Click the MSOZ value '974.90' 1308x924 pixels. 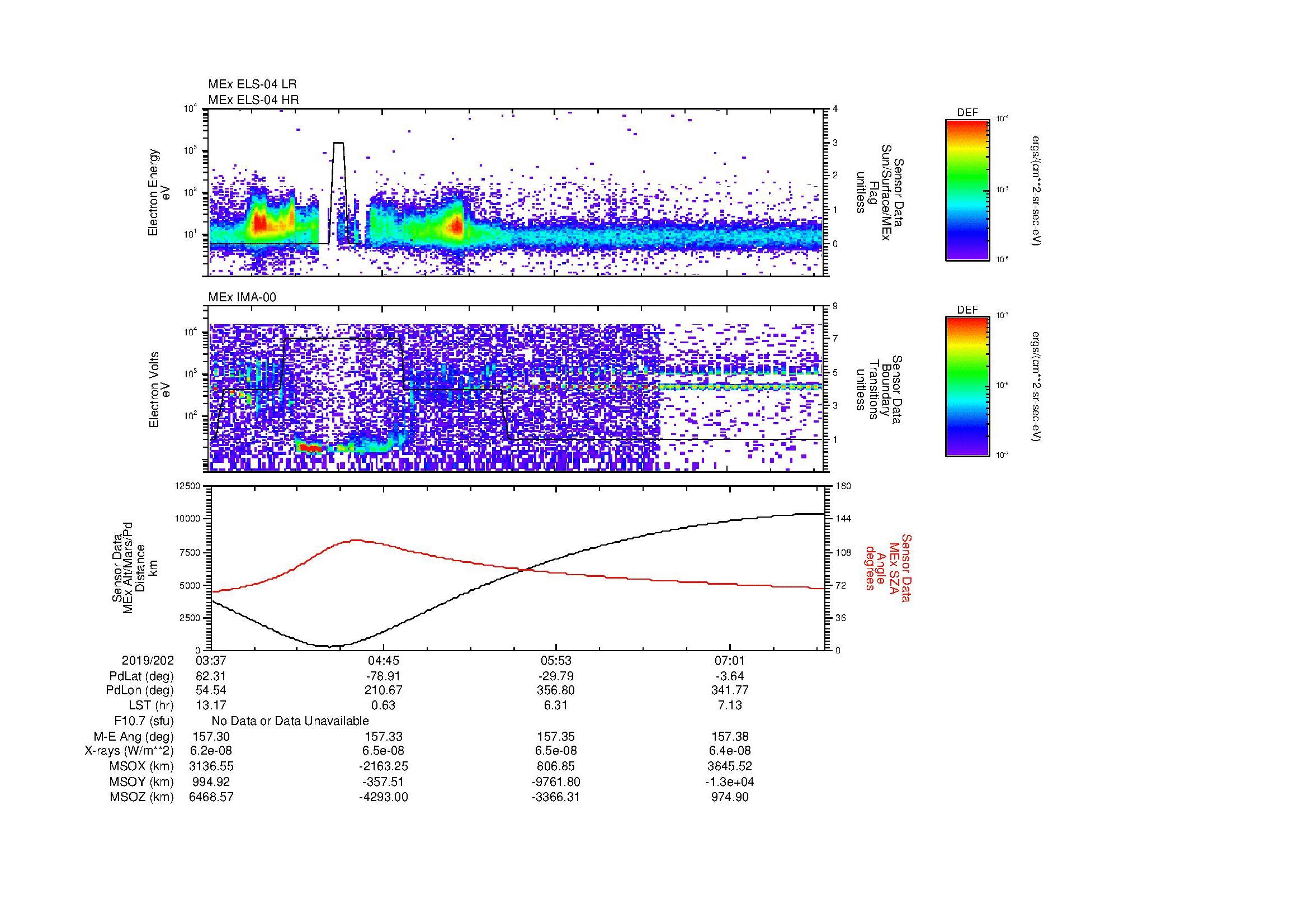tap(729, 797)
